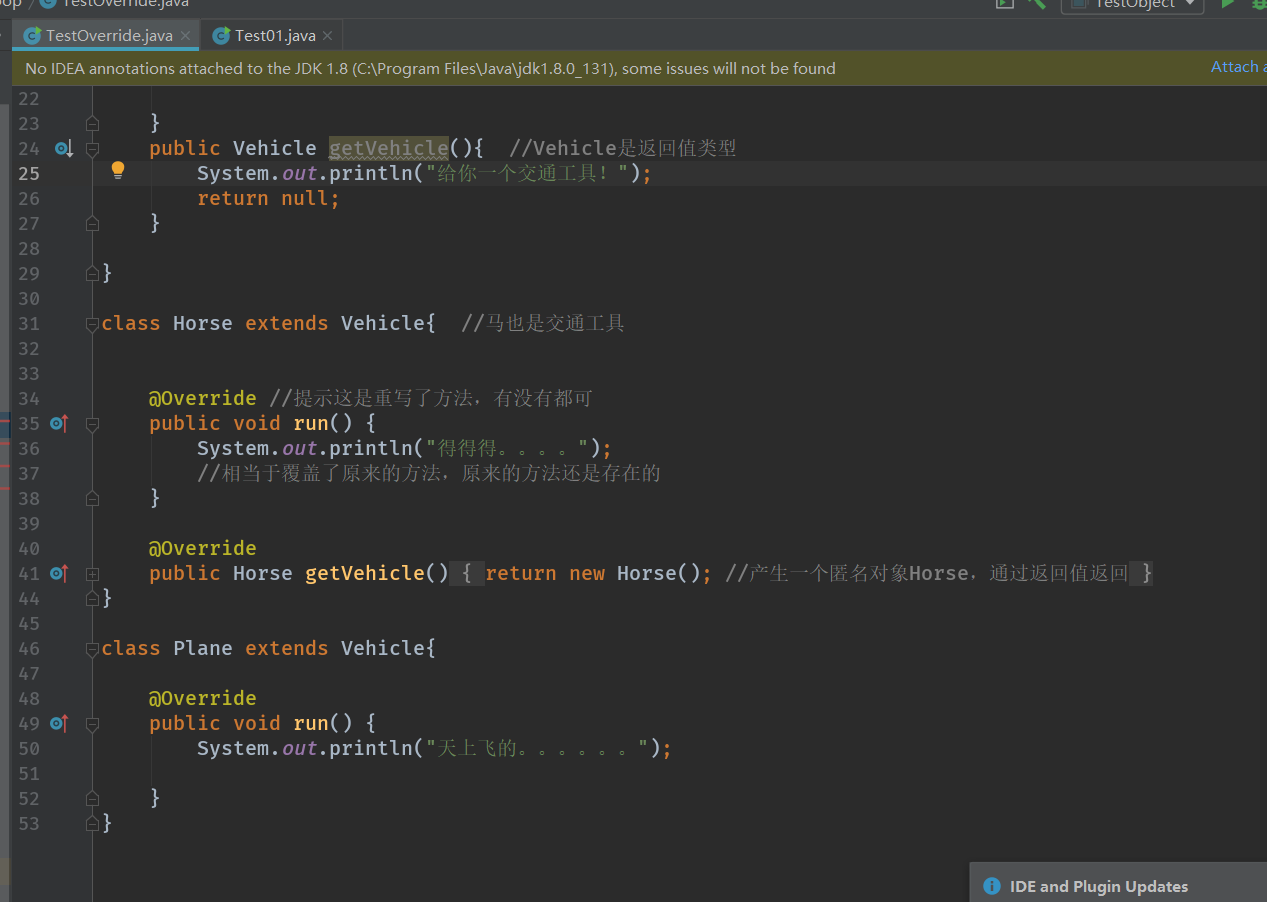Close the Test01.java tab
Image resolution: width=1267 pixels, height=902 pixels.
click(x=328, y=36)
